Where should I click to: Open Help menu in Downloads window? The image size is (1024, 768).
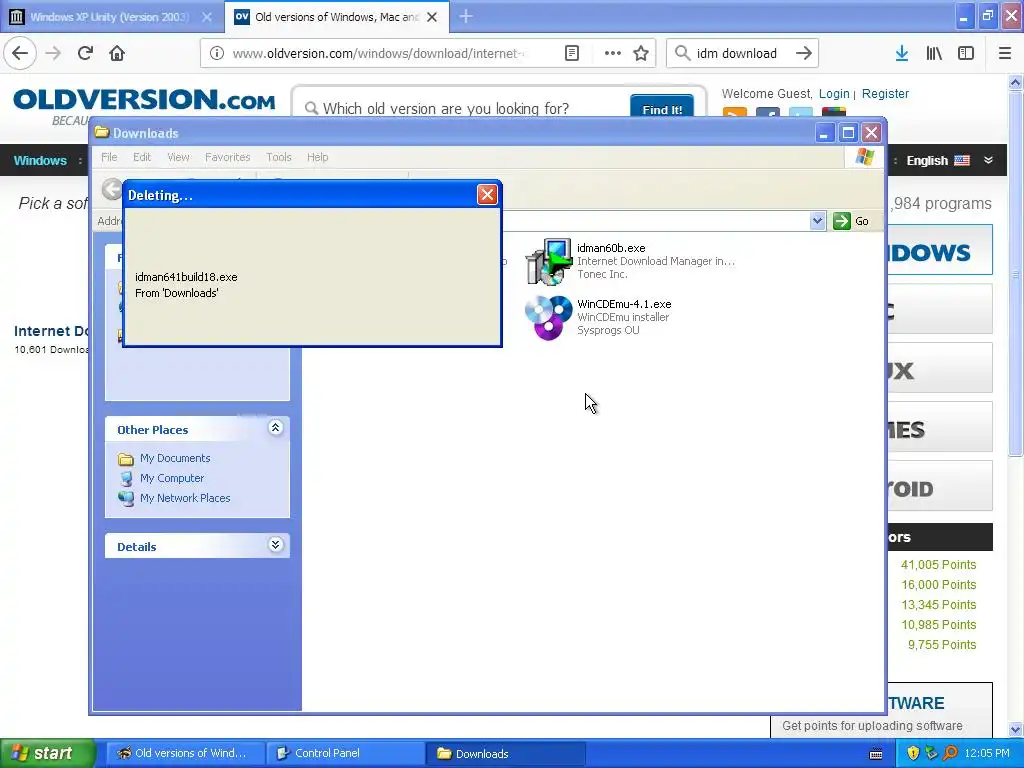point(317,157)
